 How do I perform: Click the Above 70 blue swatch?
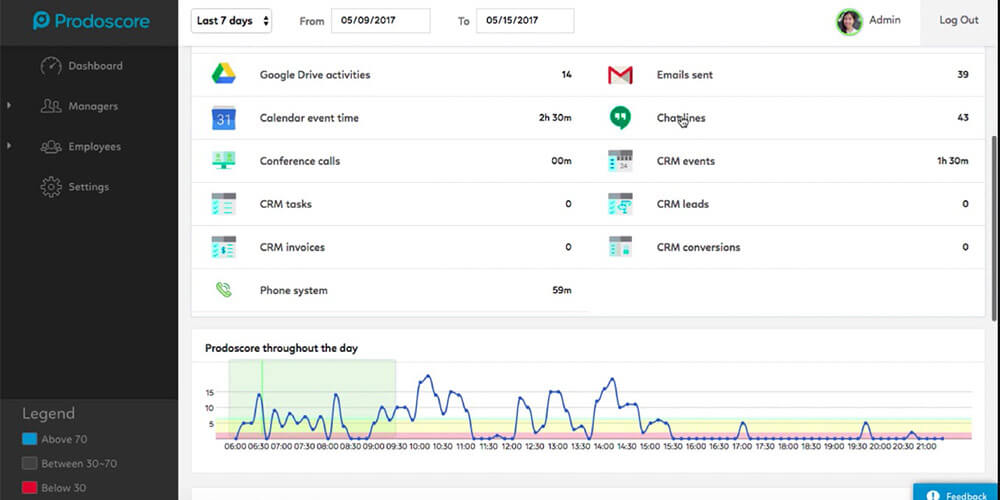[29, 439]
